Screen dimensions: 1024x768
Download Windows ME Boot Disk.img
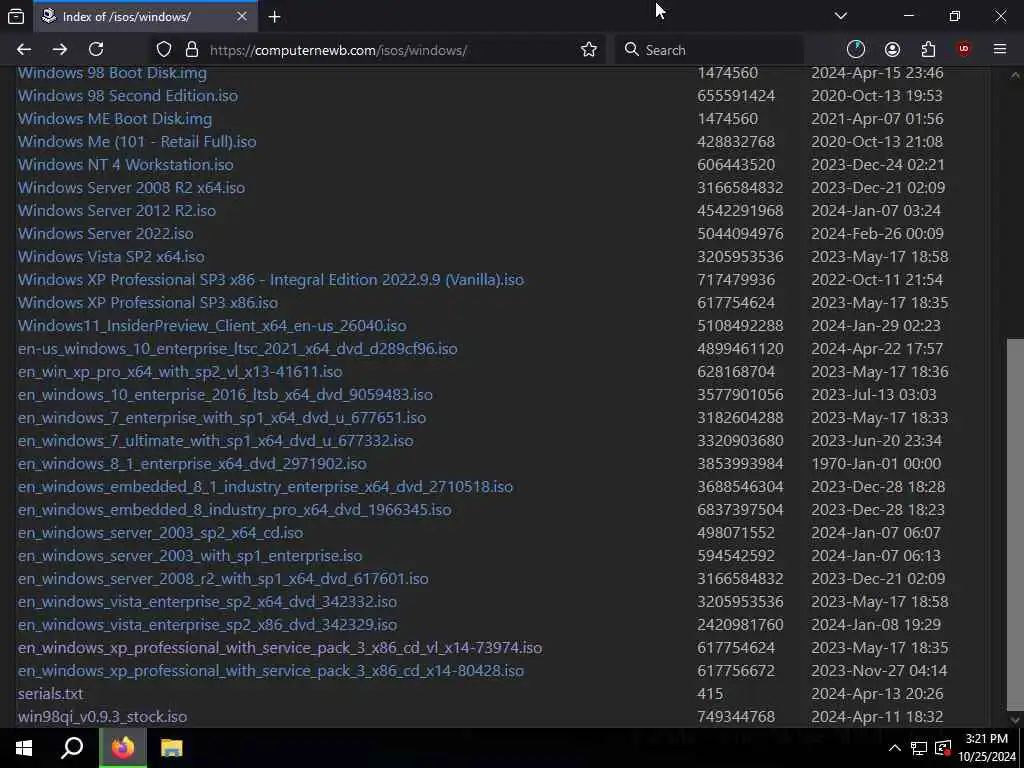tap(115, 119)
